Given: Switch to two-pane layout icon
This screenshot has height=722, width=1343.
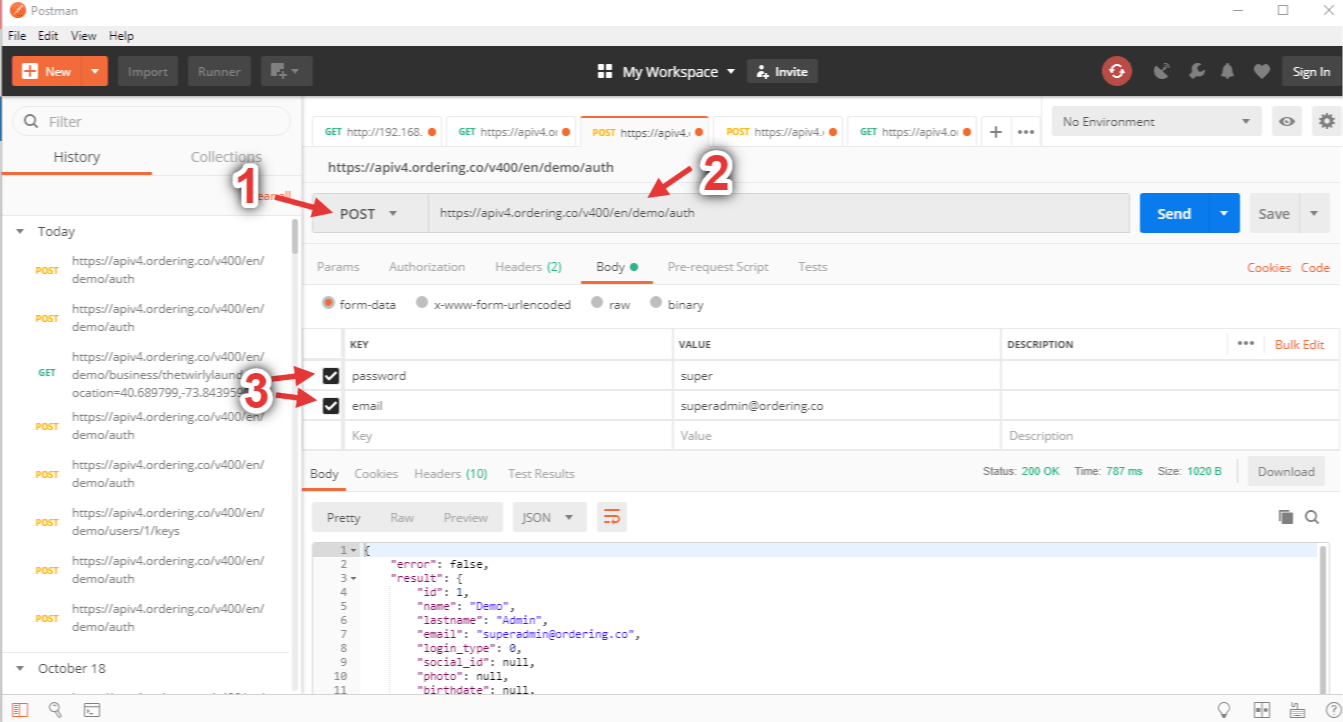Looking at the screenshot, I should [1262, 710].
